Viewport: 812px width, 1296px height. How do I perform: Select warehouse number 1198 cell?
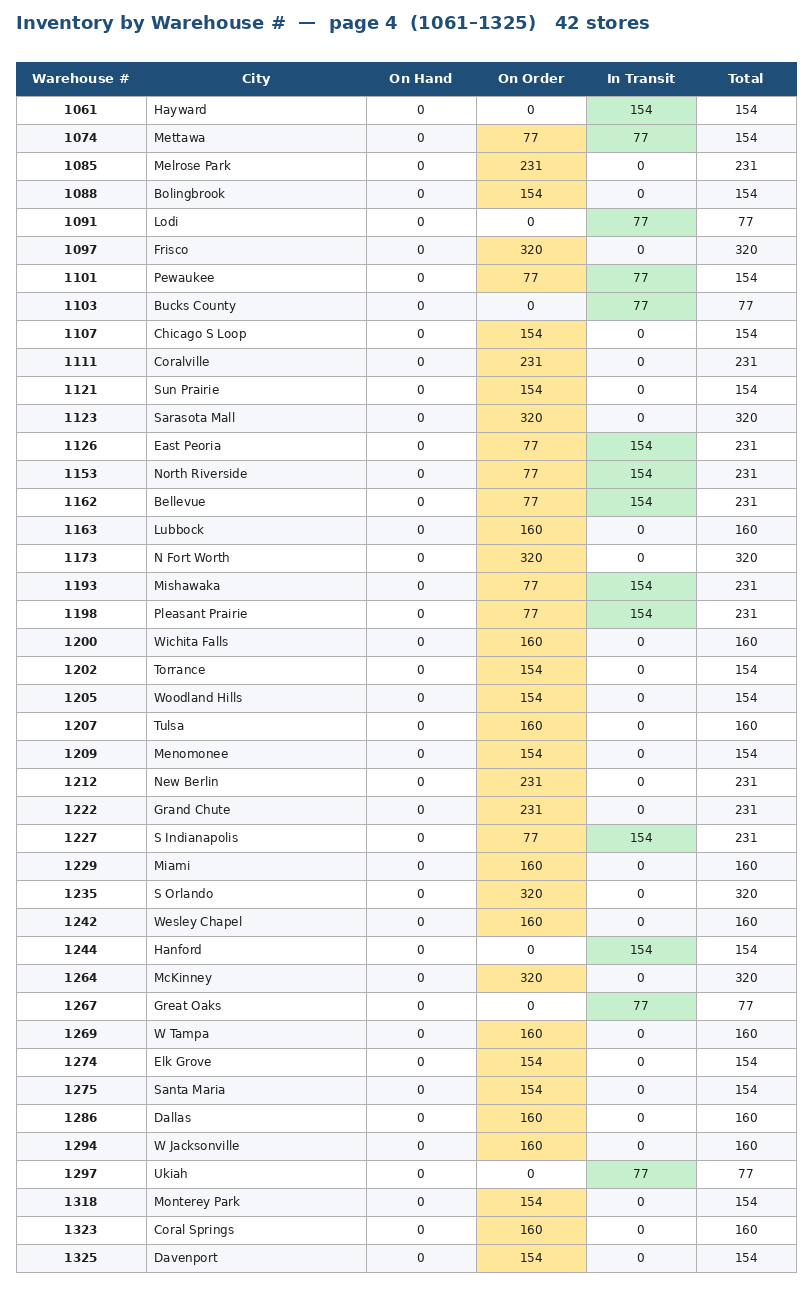[81, 614]
